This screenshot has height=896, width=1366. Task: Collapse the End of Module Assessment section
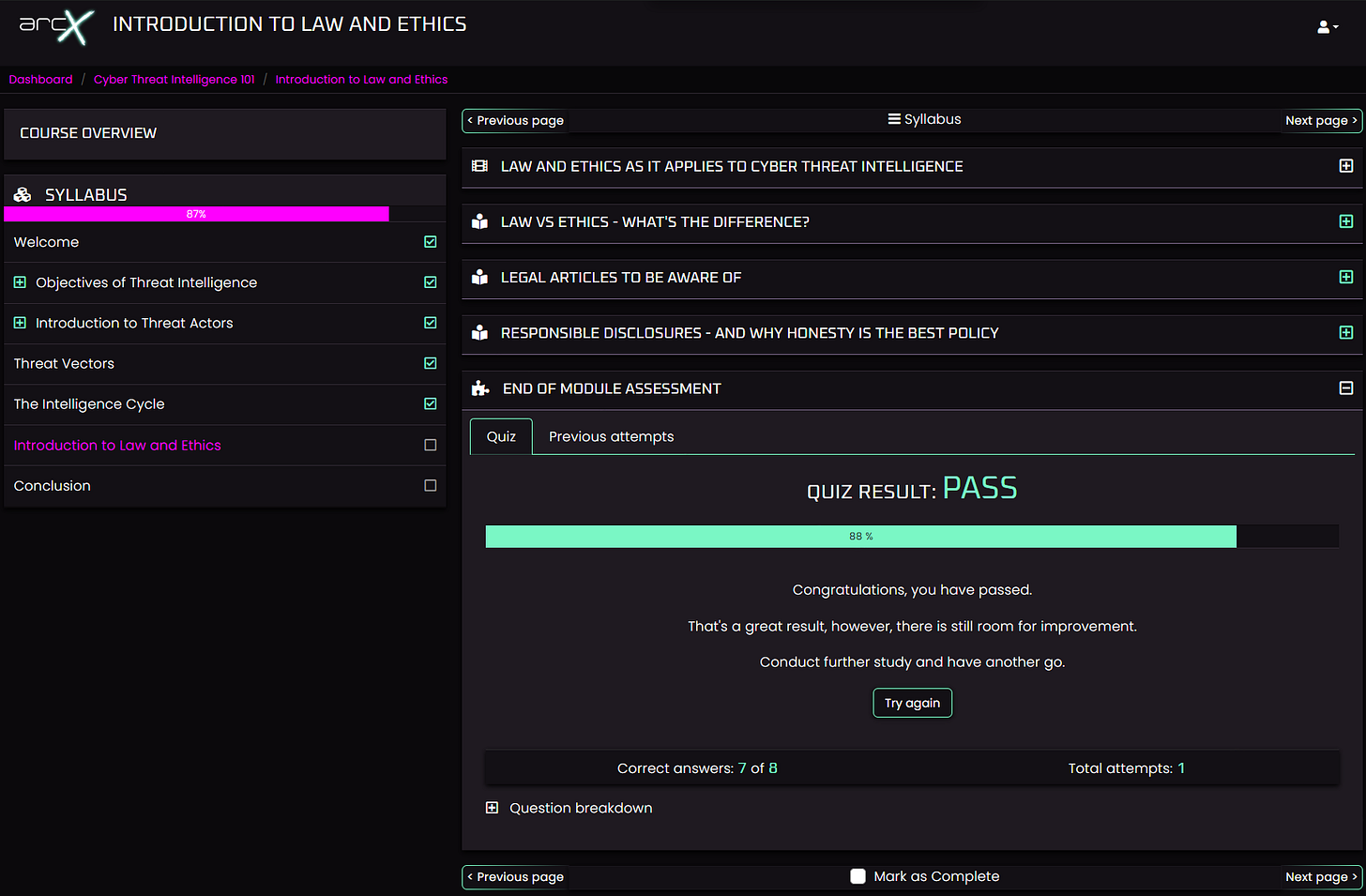(x=1346, y=387)
